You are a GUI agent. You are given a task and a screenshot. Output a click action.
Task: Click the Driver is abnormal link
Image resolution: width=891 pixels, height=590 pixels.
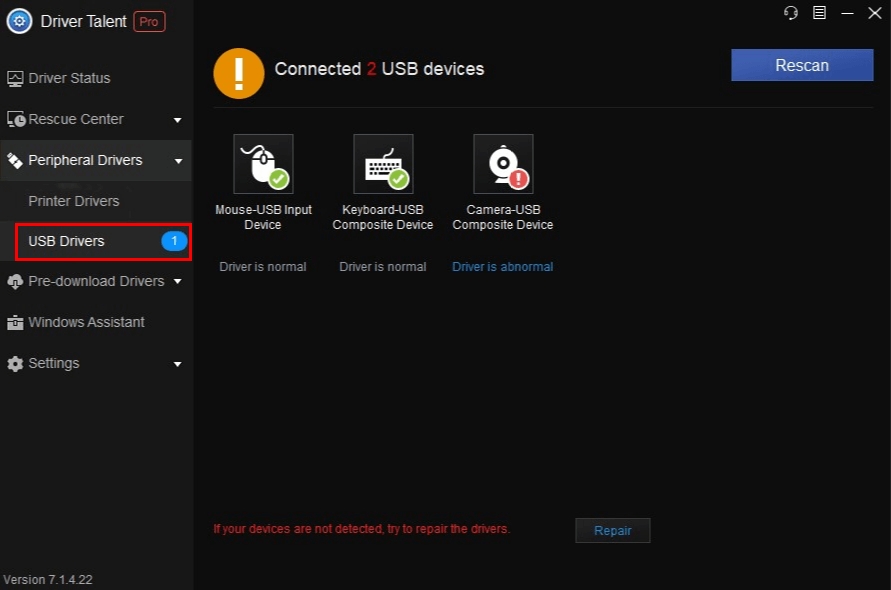click(502, 266)
